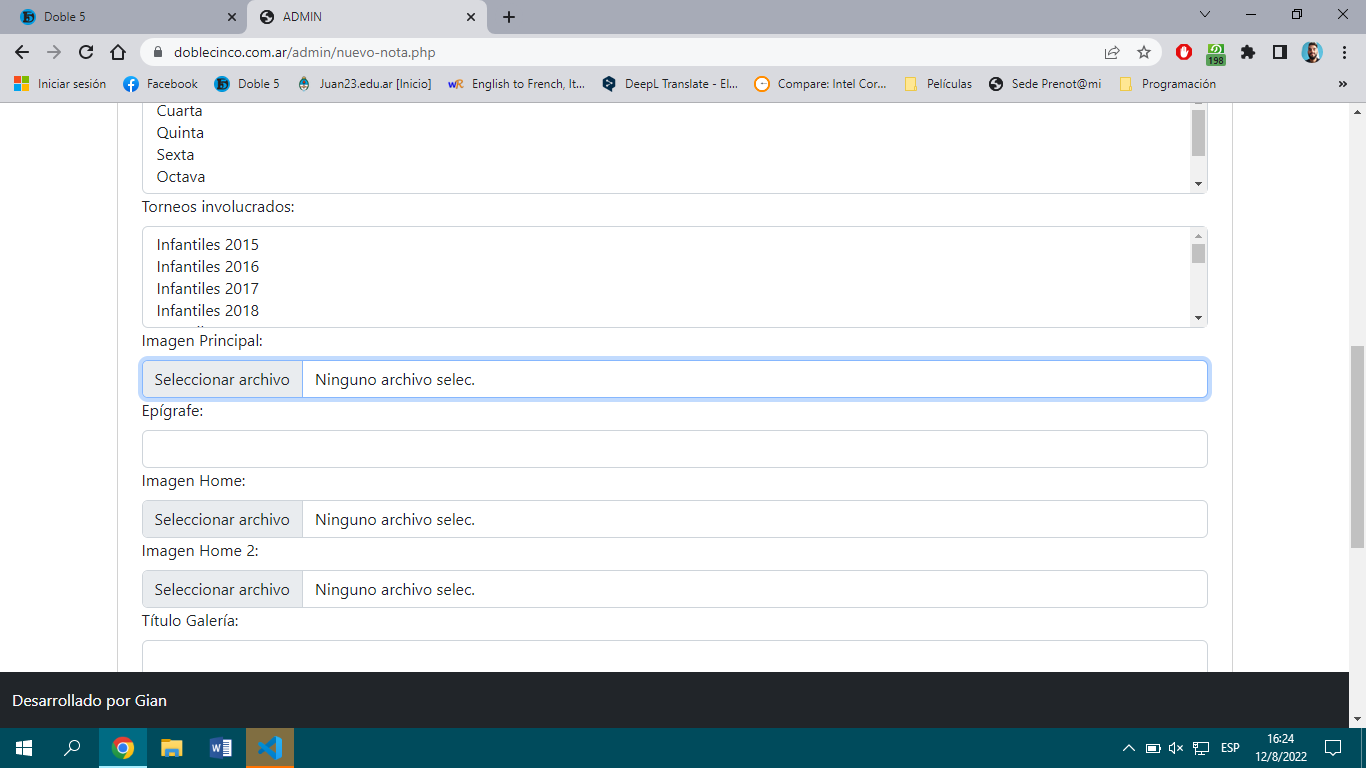Image resolution: width=1366 pixels, height=768 pixels.
Task: Open the notification center icon
Action: (1332, 748)
